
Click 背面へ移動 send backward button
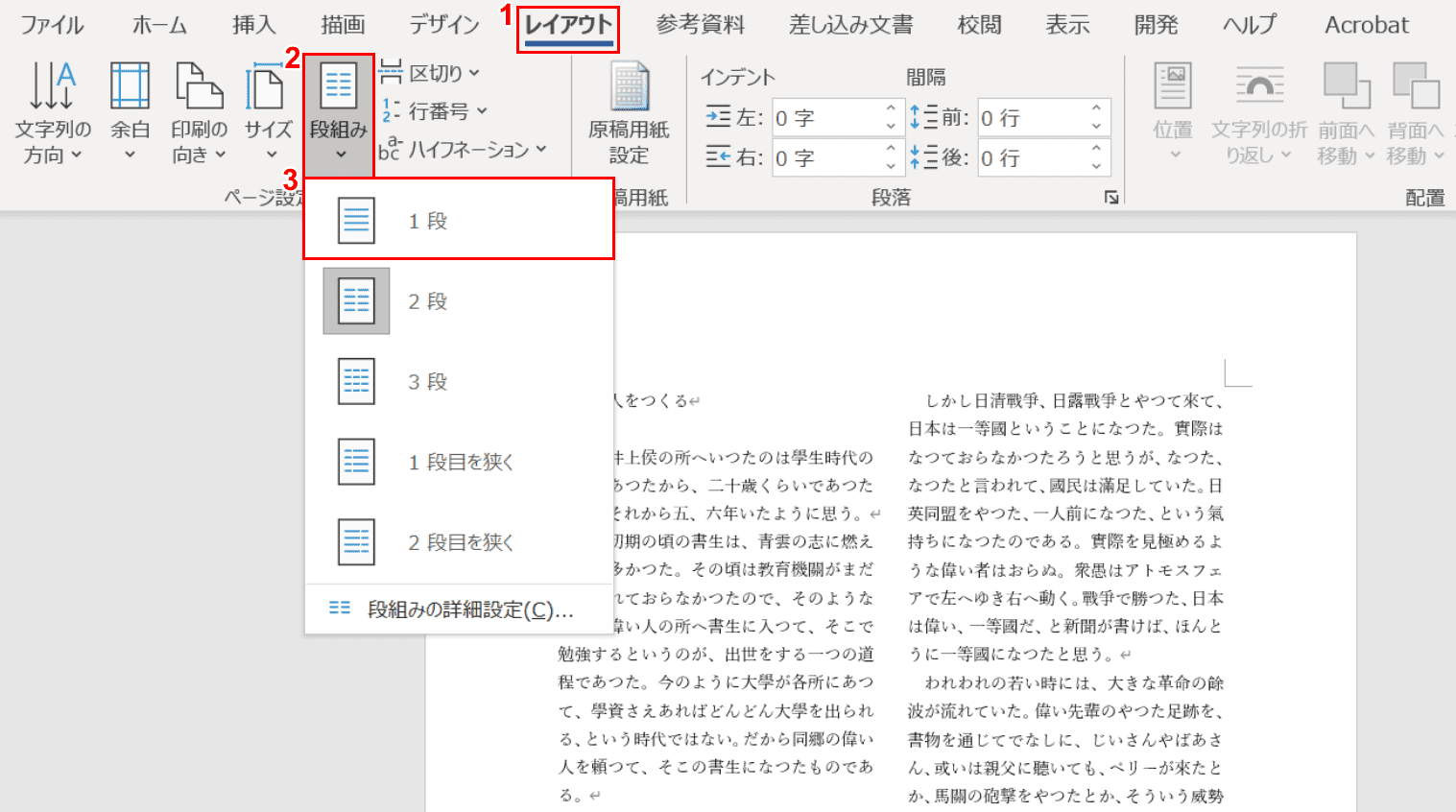pyautogui.click(x=1415, y=113)
